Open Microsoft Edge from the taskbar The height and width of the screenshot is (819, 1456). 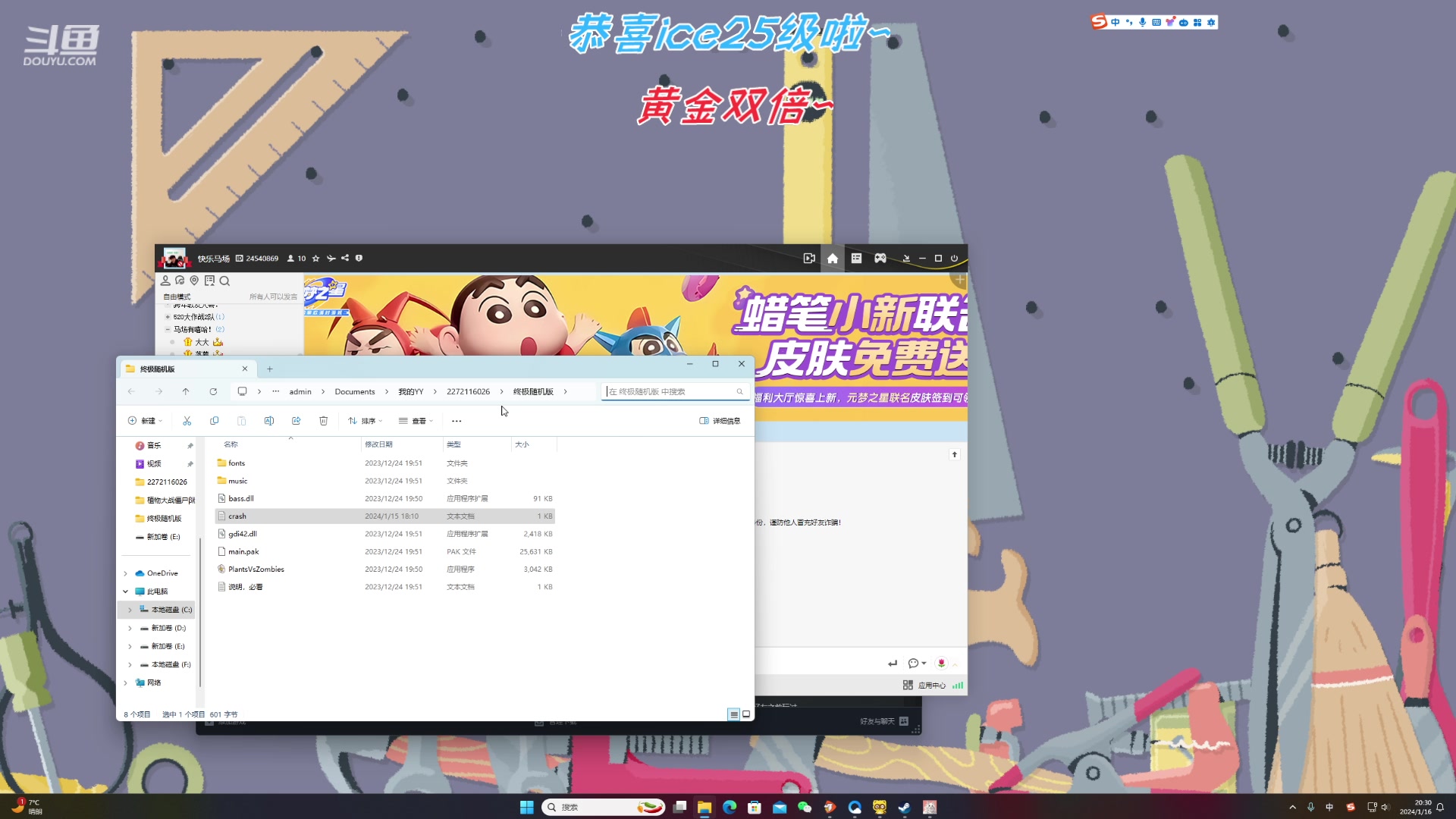[730, 807]
